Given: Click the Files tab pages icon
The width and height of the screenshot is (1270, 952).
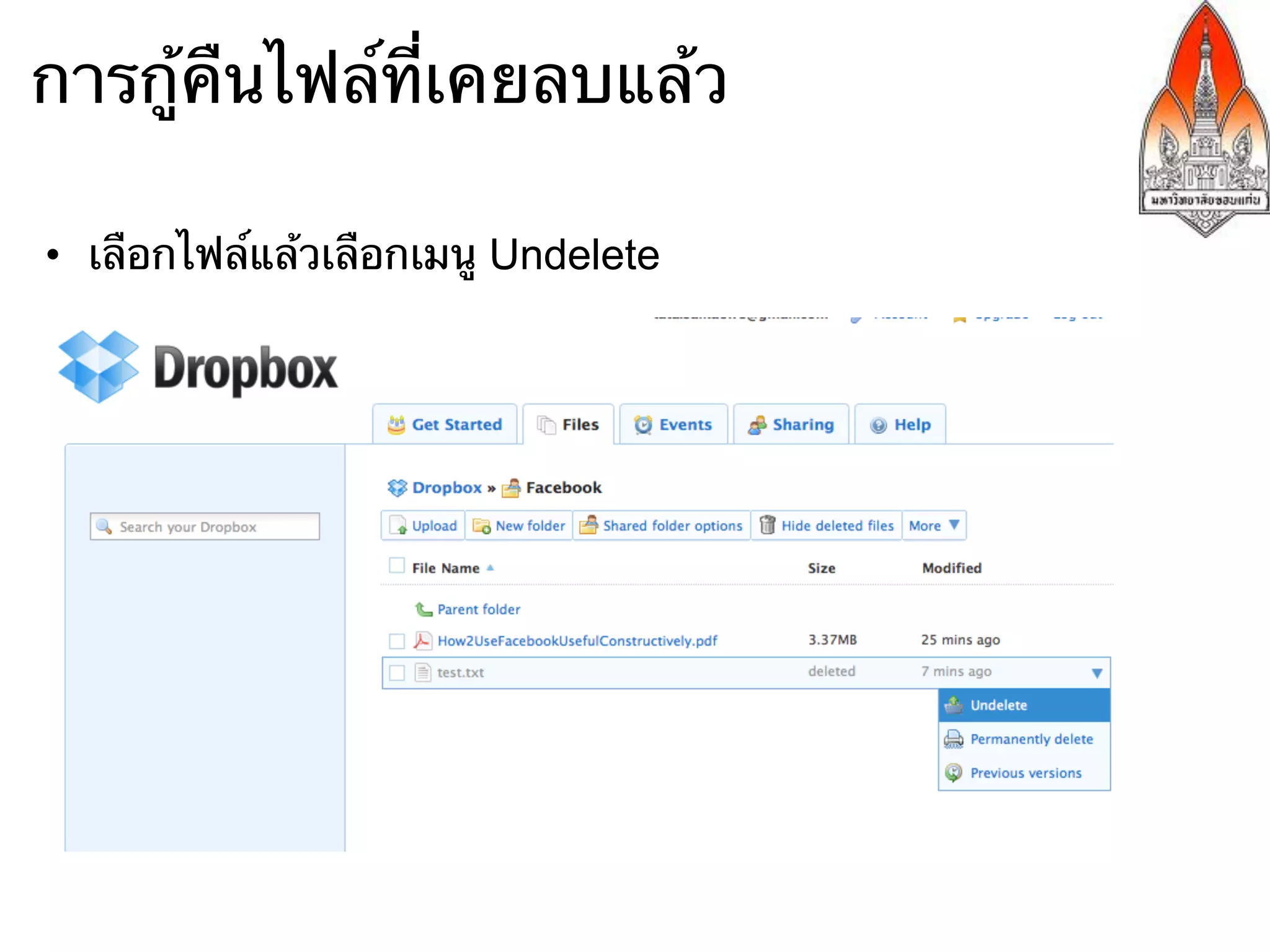Looking at the screenshot, I should tap(546, 425).
